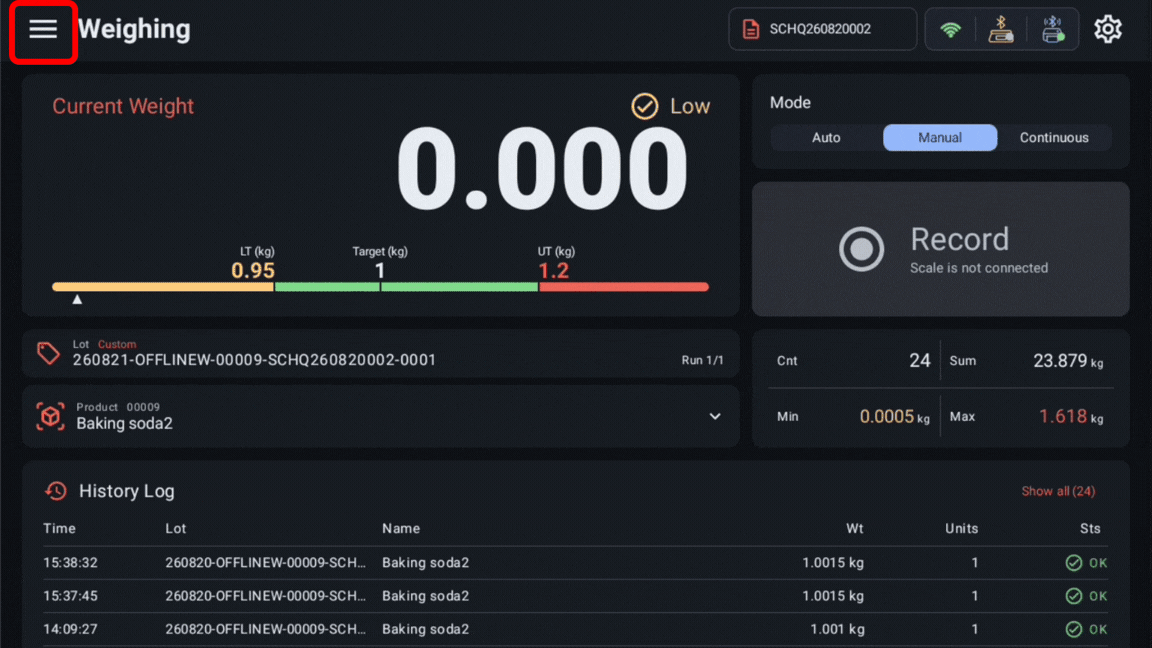Open lot 260821-OFFLINEW-00009 row

tap(381, 353)
